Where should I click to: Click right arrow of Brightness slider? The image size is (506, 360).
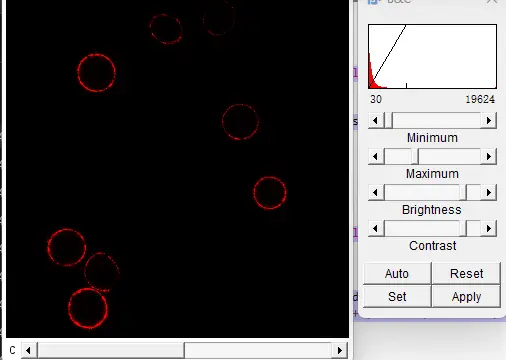(x=489, y=192)
